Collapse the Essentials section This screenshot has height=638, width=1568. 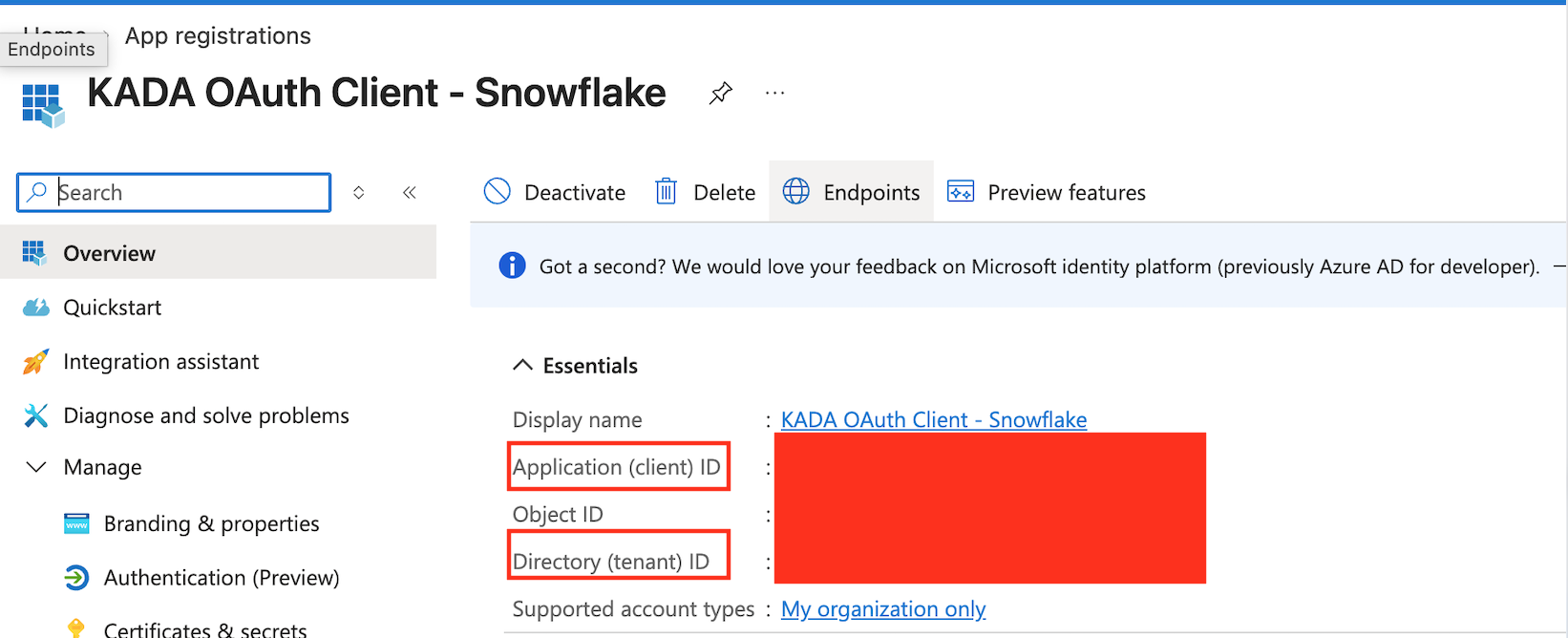point(522,365)
